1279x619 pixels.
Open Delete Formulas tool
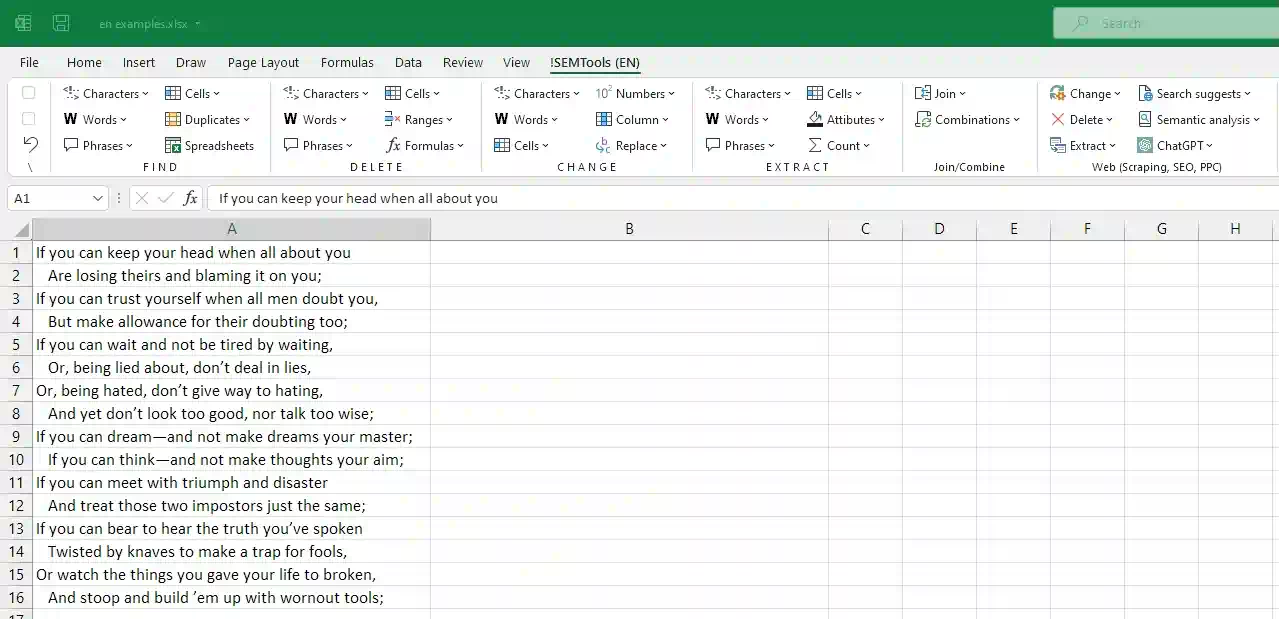click(x=425, y=145)
